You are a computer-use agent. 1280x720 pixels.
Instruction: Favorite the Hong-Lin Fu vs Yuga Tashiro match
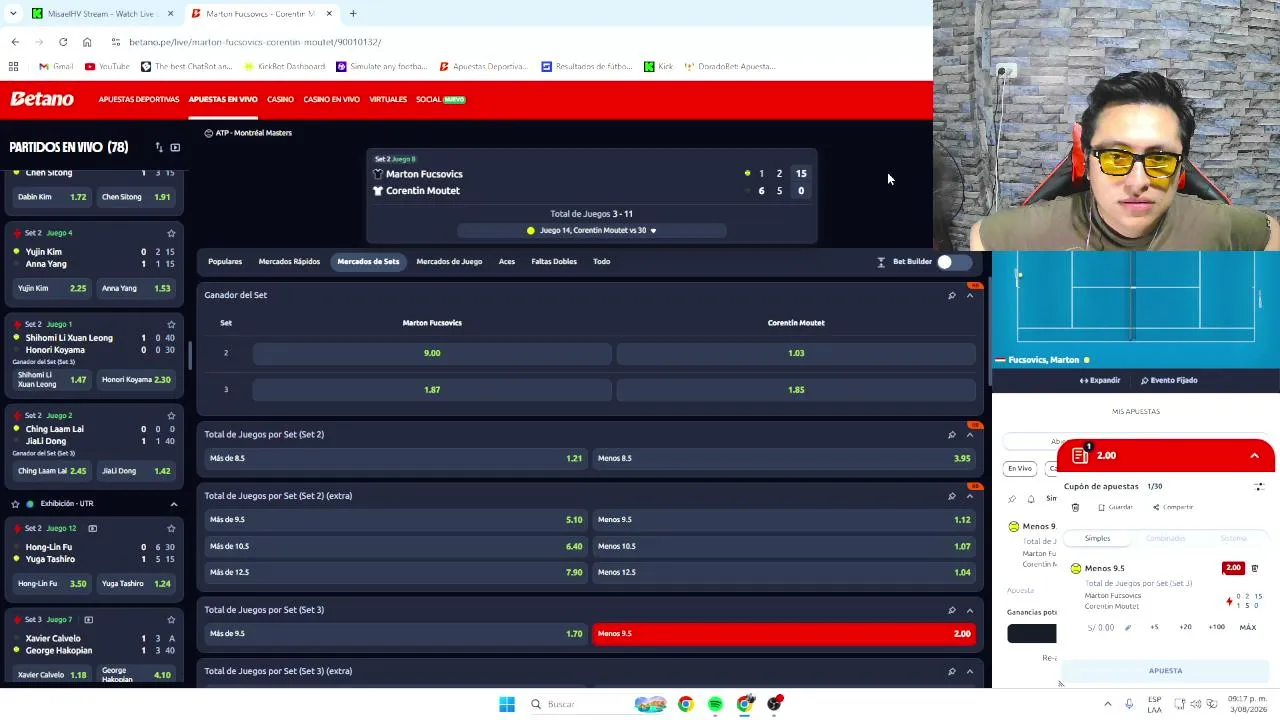click(171, 528)
